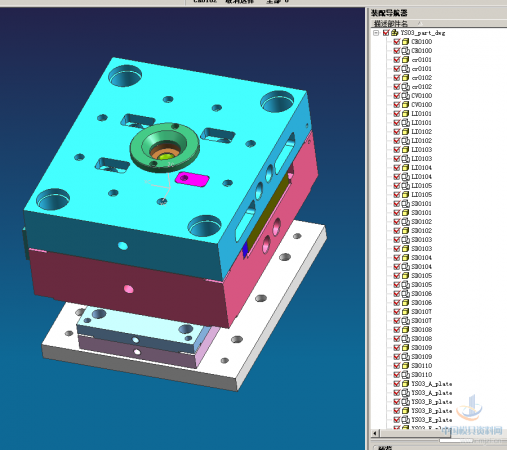Collapse the YS03_part_dwg tree node

click(376, 33)
